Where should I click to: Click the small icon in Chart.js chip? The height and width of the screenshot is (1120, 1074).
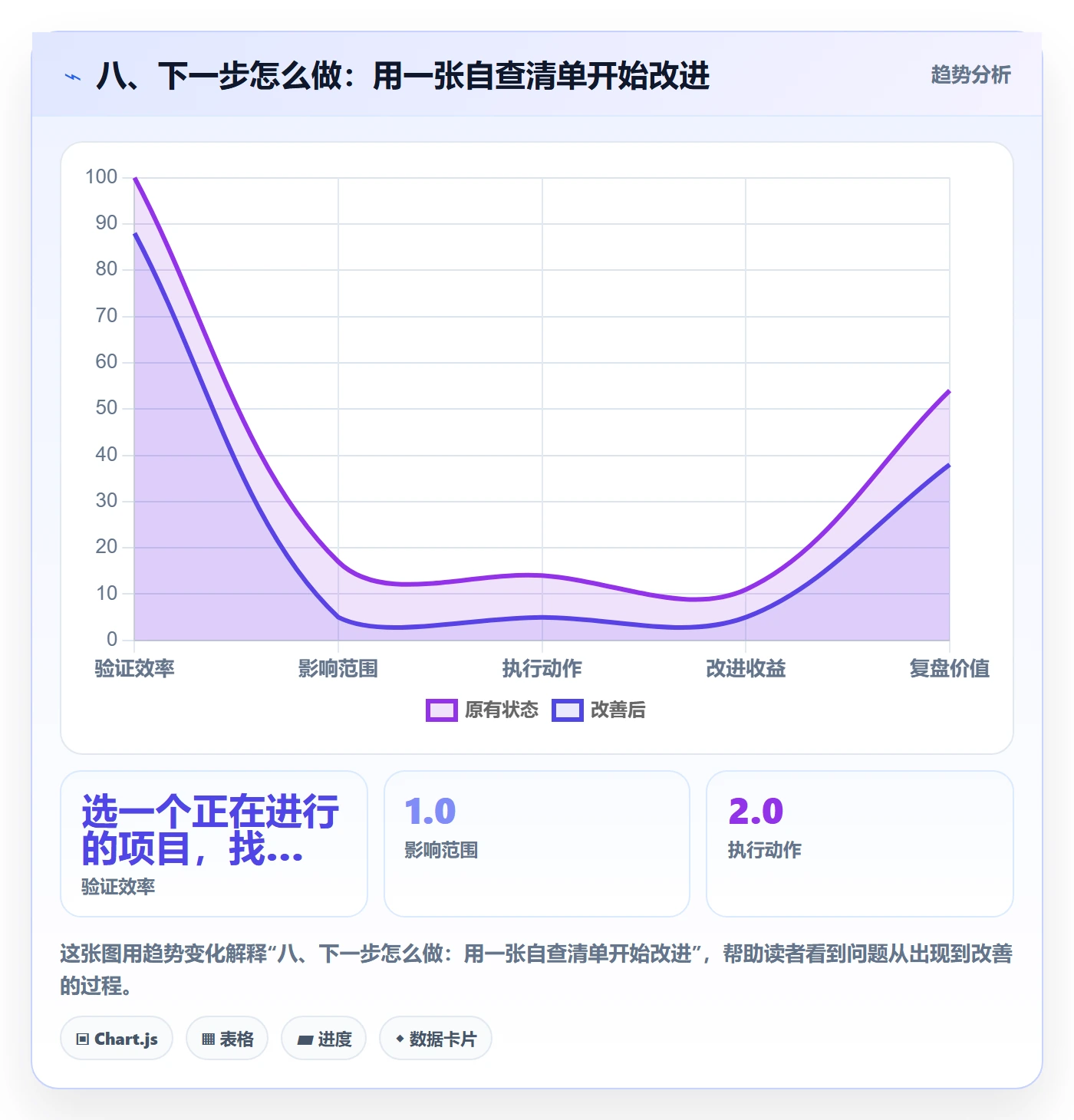pyautogui.click(x=83, y=1039)
